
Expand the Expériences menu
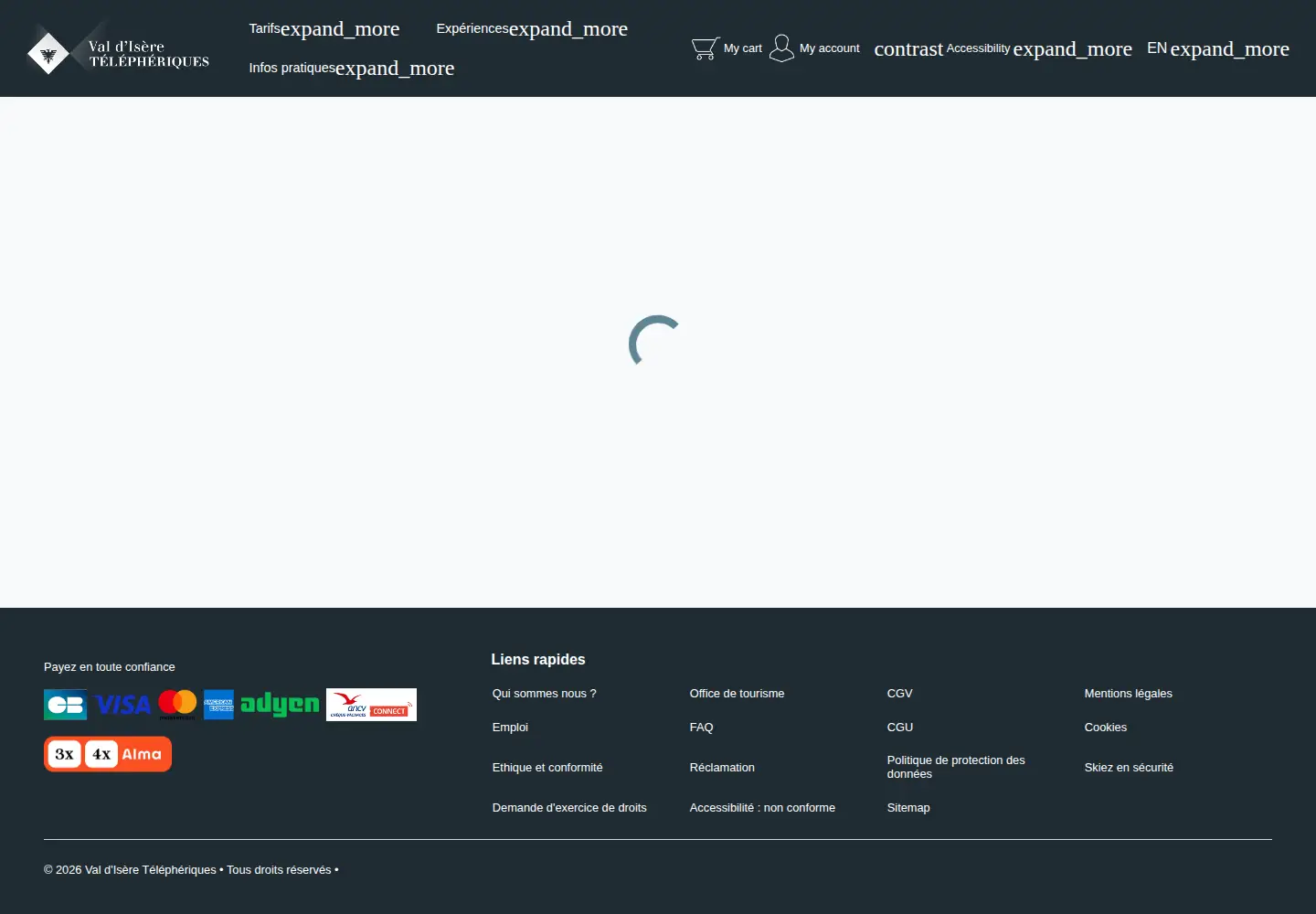tap(532, 28)
